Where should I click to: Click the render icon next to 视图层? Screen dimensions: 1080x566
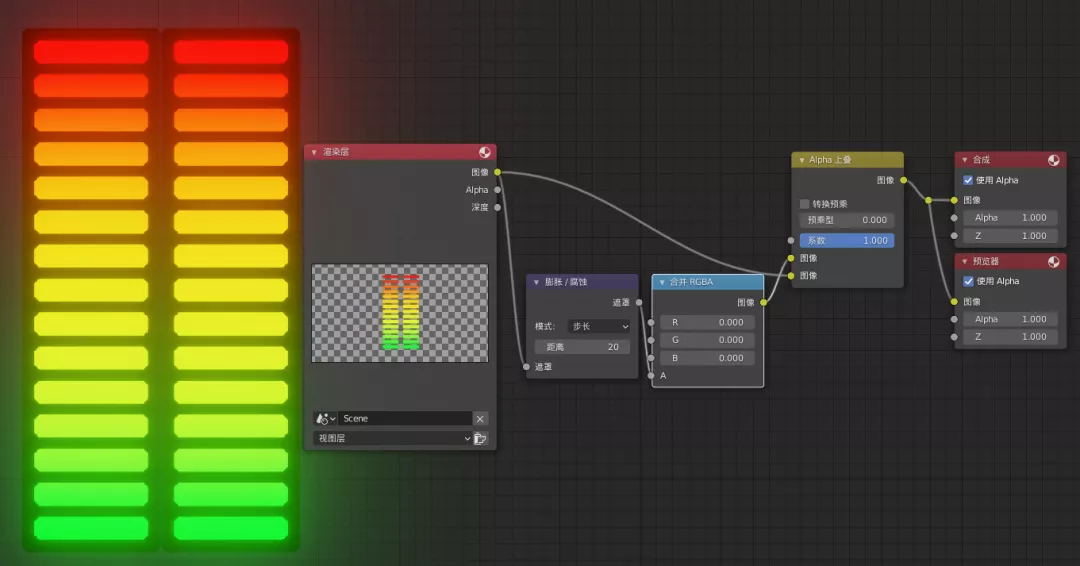click(x=480, y=439)
